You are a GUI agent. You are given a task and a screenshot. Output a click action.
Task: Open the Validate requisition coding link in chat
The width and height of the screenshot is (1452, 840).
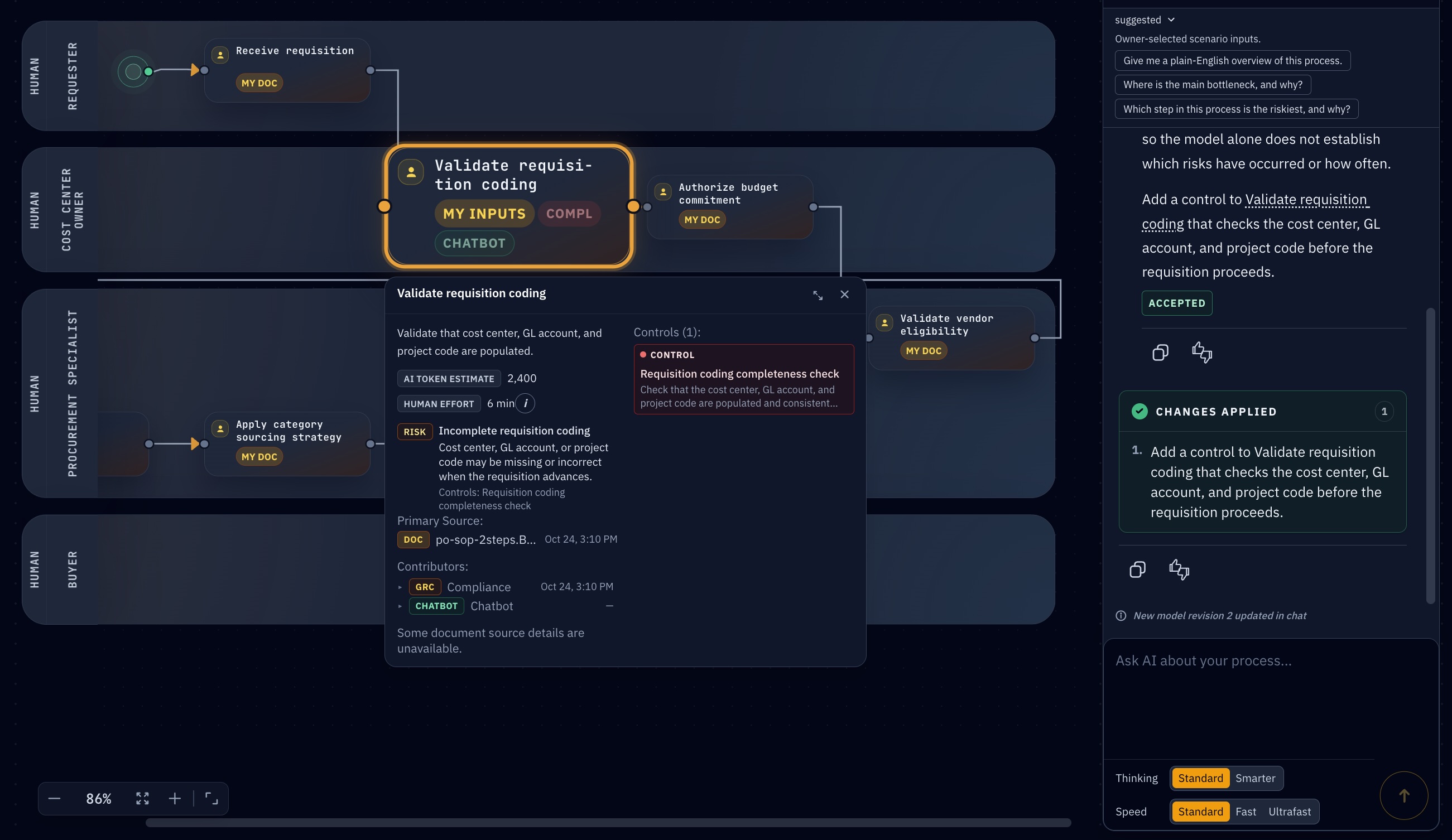(1306, 200)
